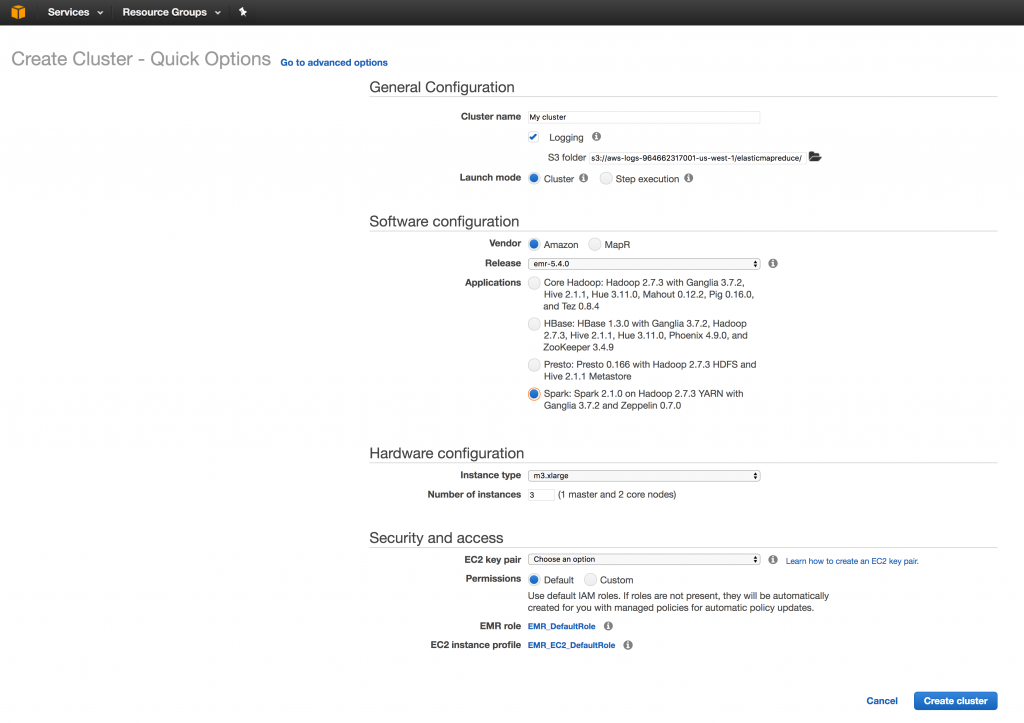Click info icon next to EC2 key pair
Screen dimensions: 1024x723
pyautogui.click(x=773, y=560)
